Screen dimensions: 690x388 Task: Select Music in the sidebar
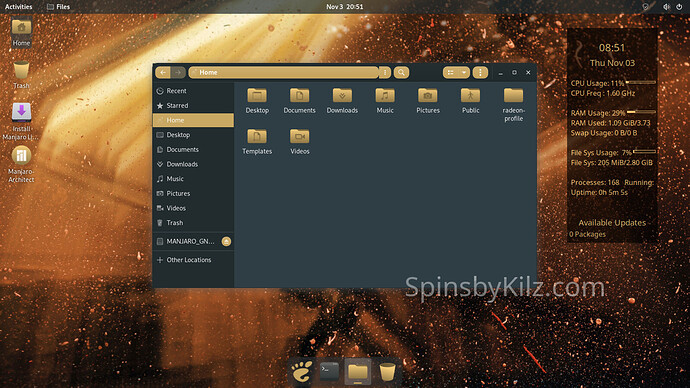(193, 179)
